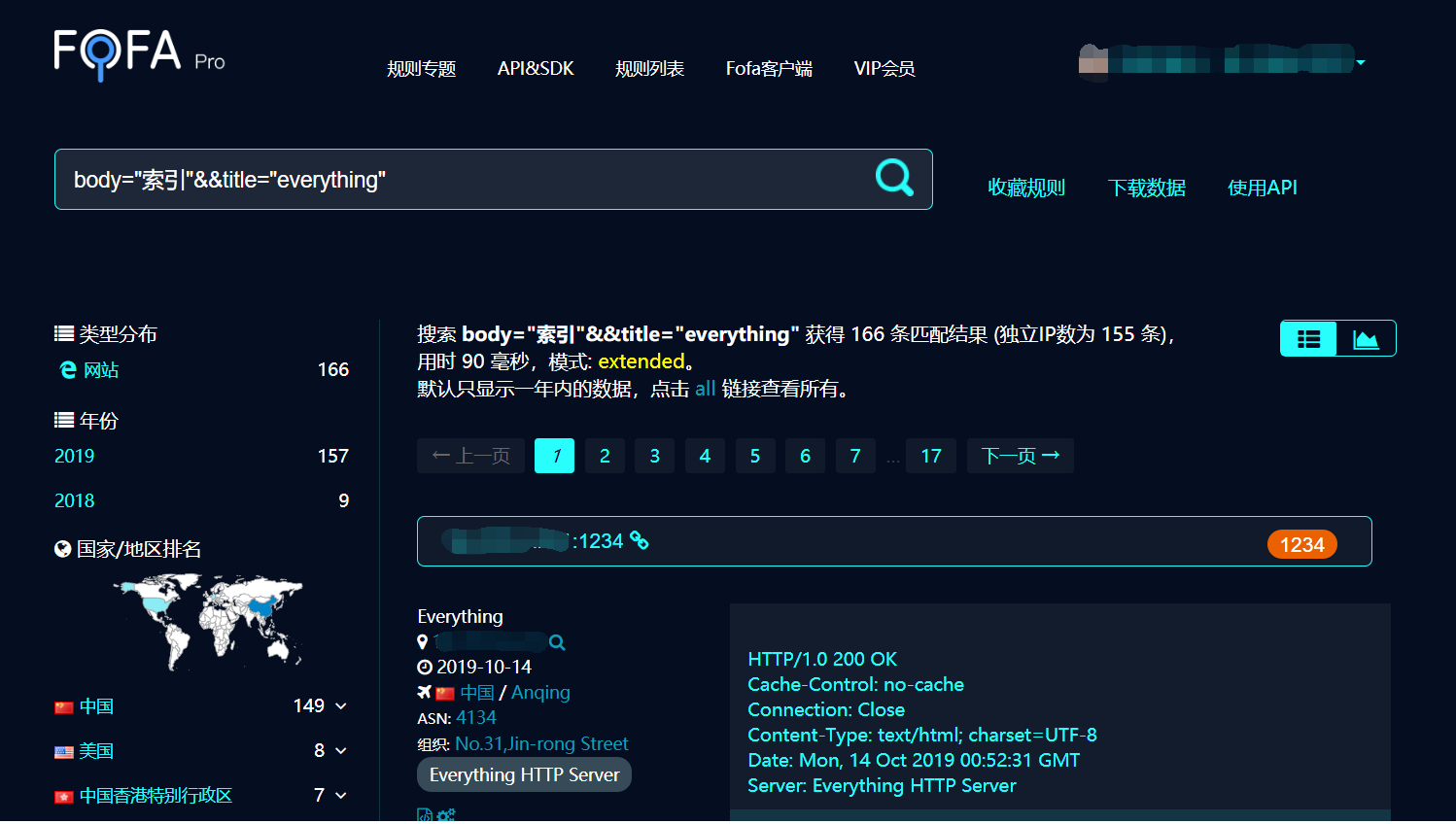Screen dimensions: 1456x824
Task: Go to page 7
Action: point(855,456)
